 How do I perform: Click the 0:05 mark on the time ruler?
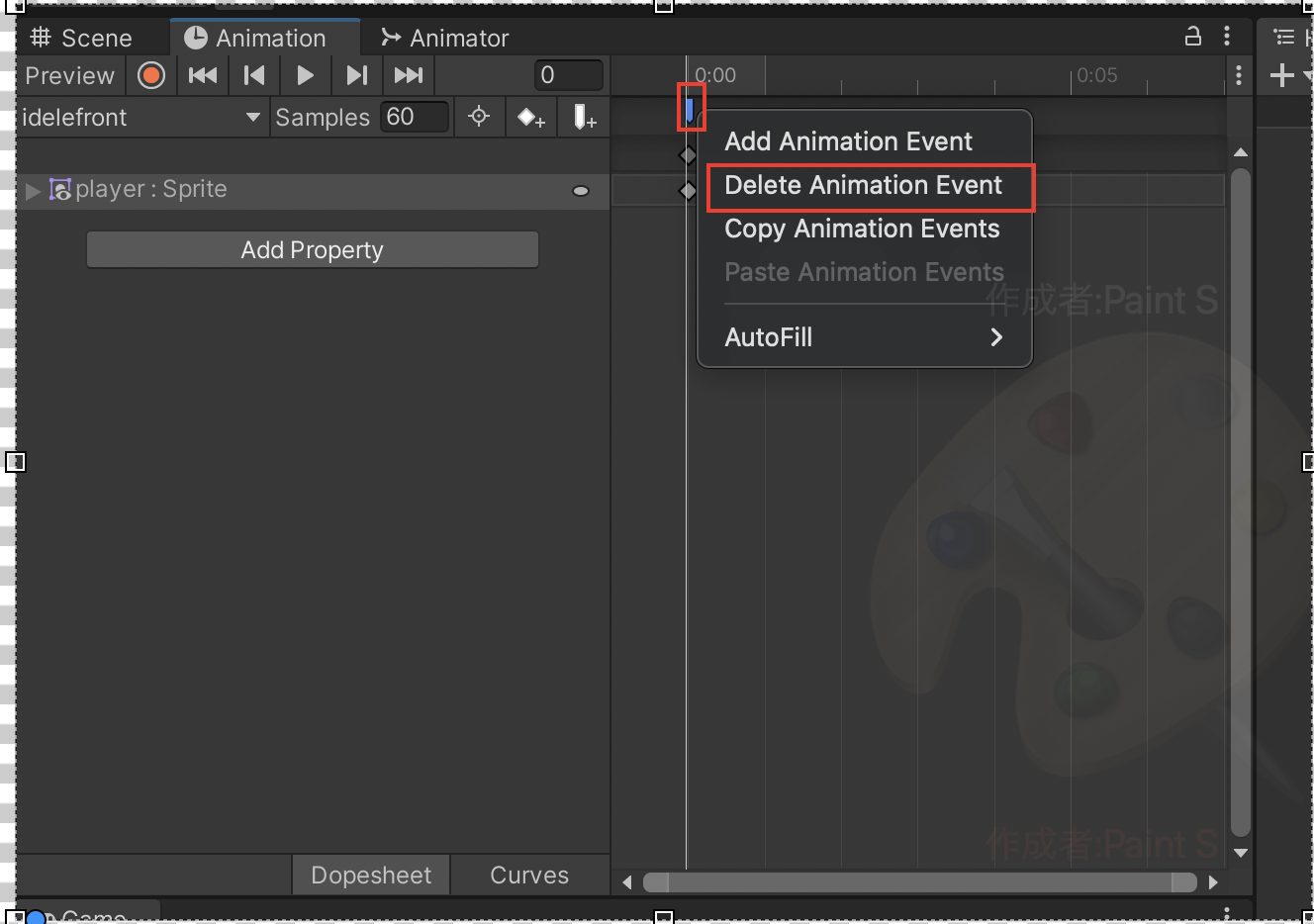(x=1096, y=75)
